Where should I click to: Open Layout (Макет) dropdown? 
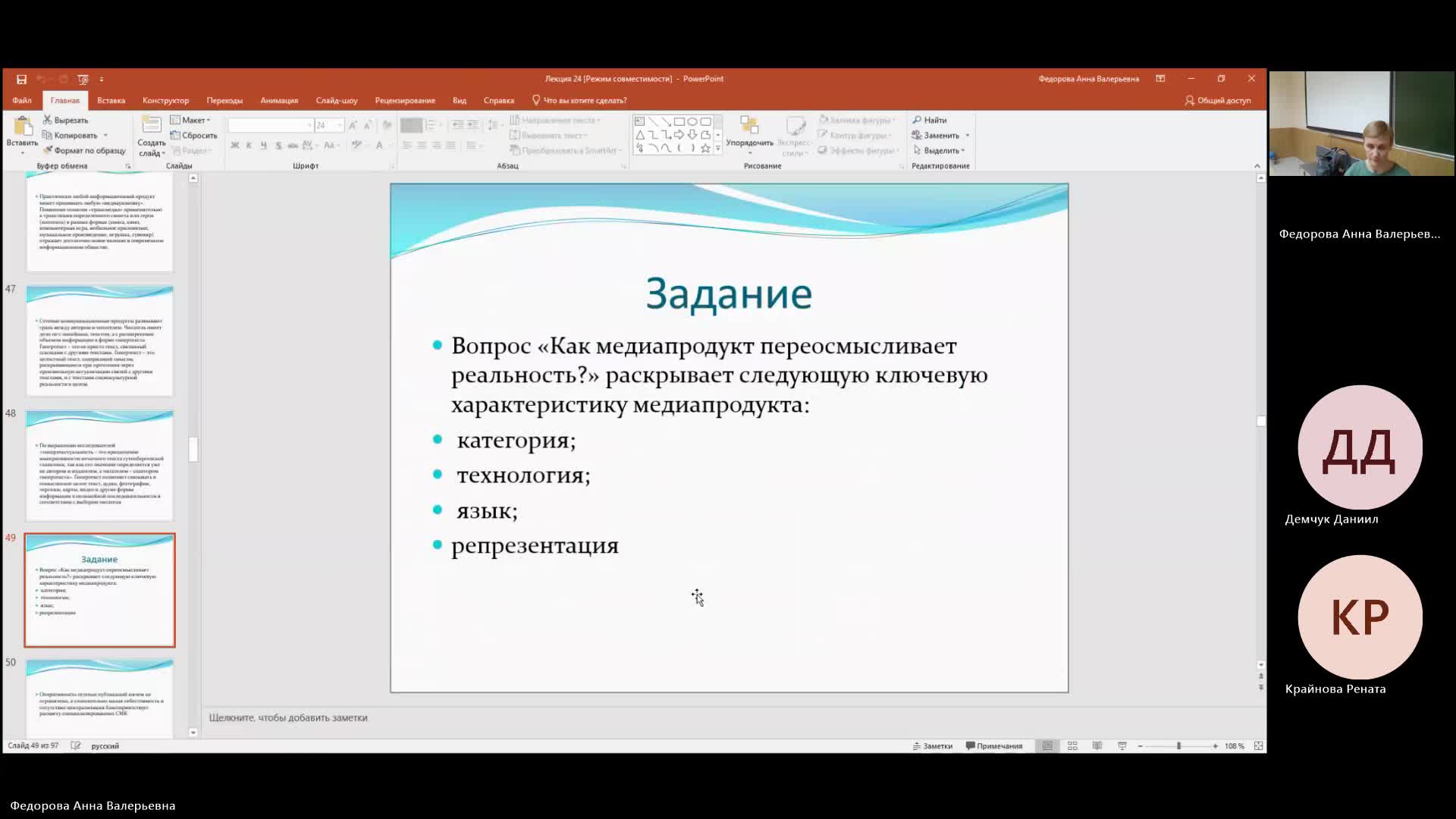(190, 120)
